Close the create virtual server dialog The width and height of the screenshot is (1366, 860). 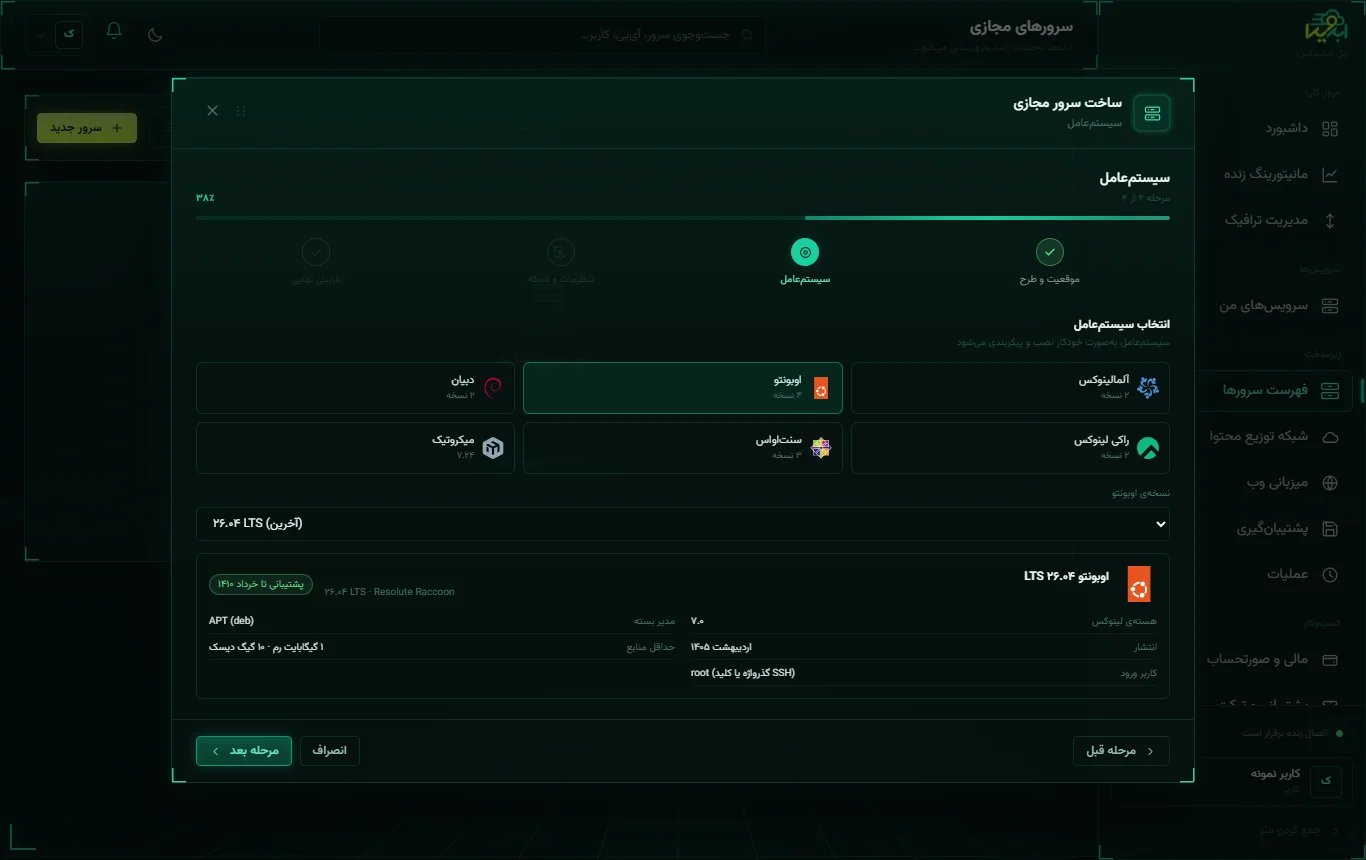coord(212,111)
